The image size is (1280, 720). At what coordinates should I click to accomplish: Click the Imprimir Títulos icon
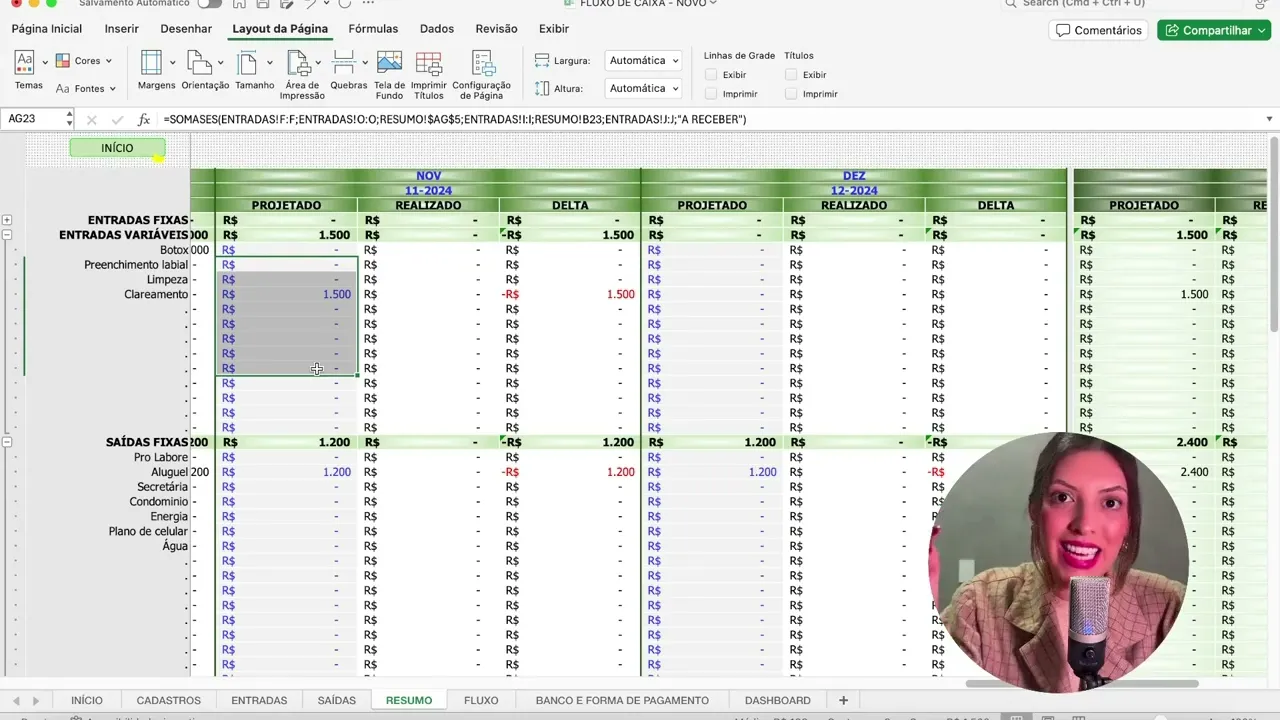pos(429,63)
